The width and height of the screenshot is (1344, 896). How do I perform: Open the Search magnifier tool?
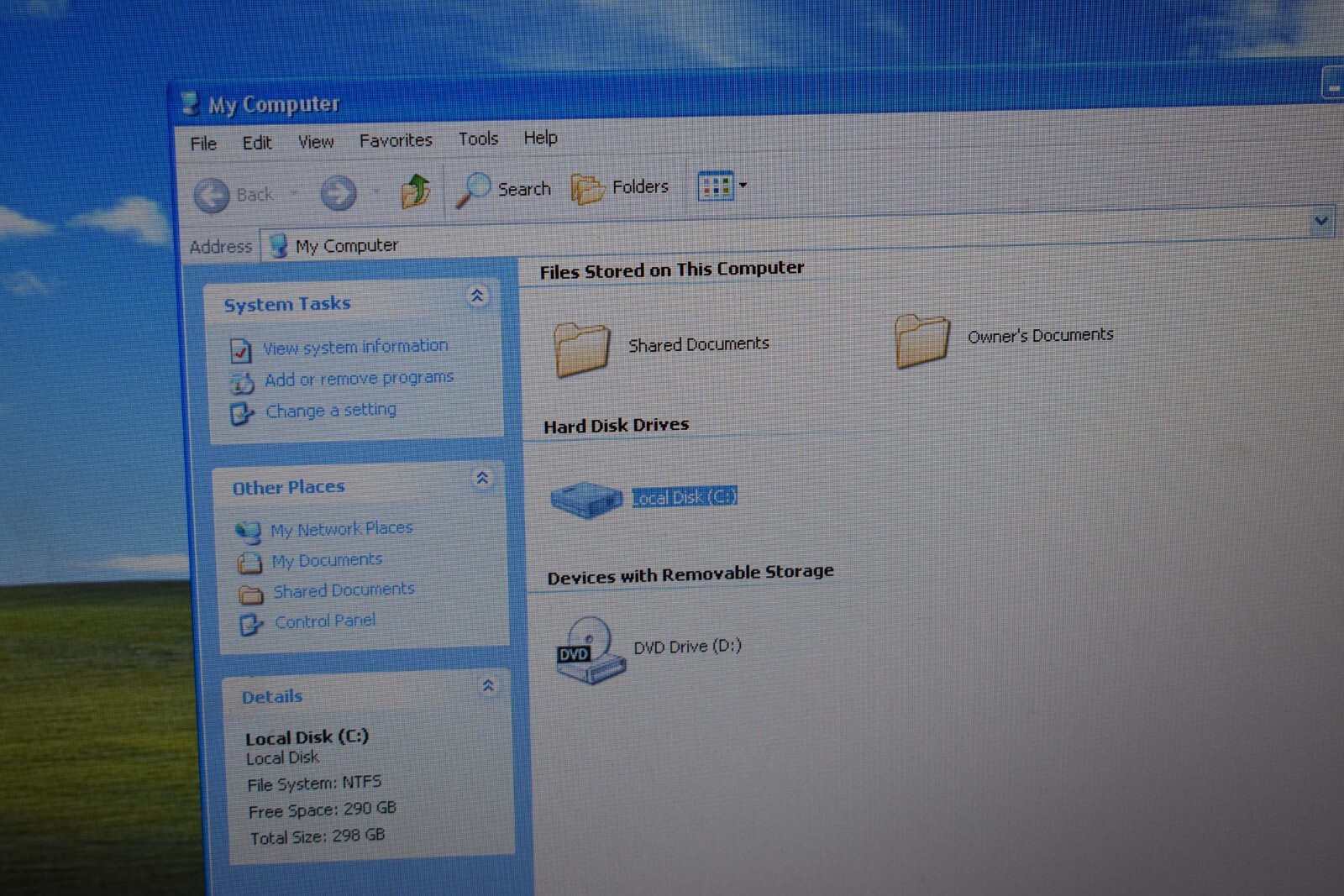pyautogui.click(x=503, y=189)
